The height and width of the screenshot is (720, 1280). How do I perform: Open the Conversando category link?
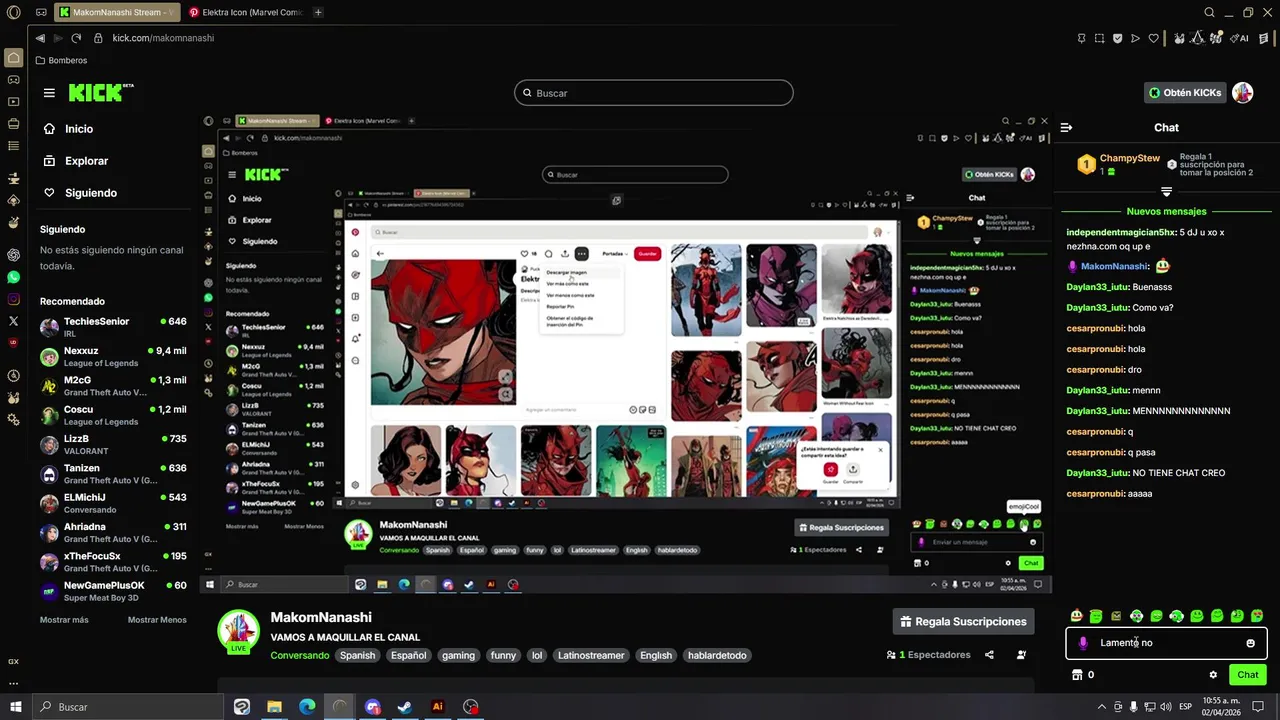299,655
